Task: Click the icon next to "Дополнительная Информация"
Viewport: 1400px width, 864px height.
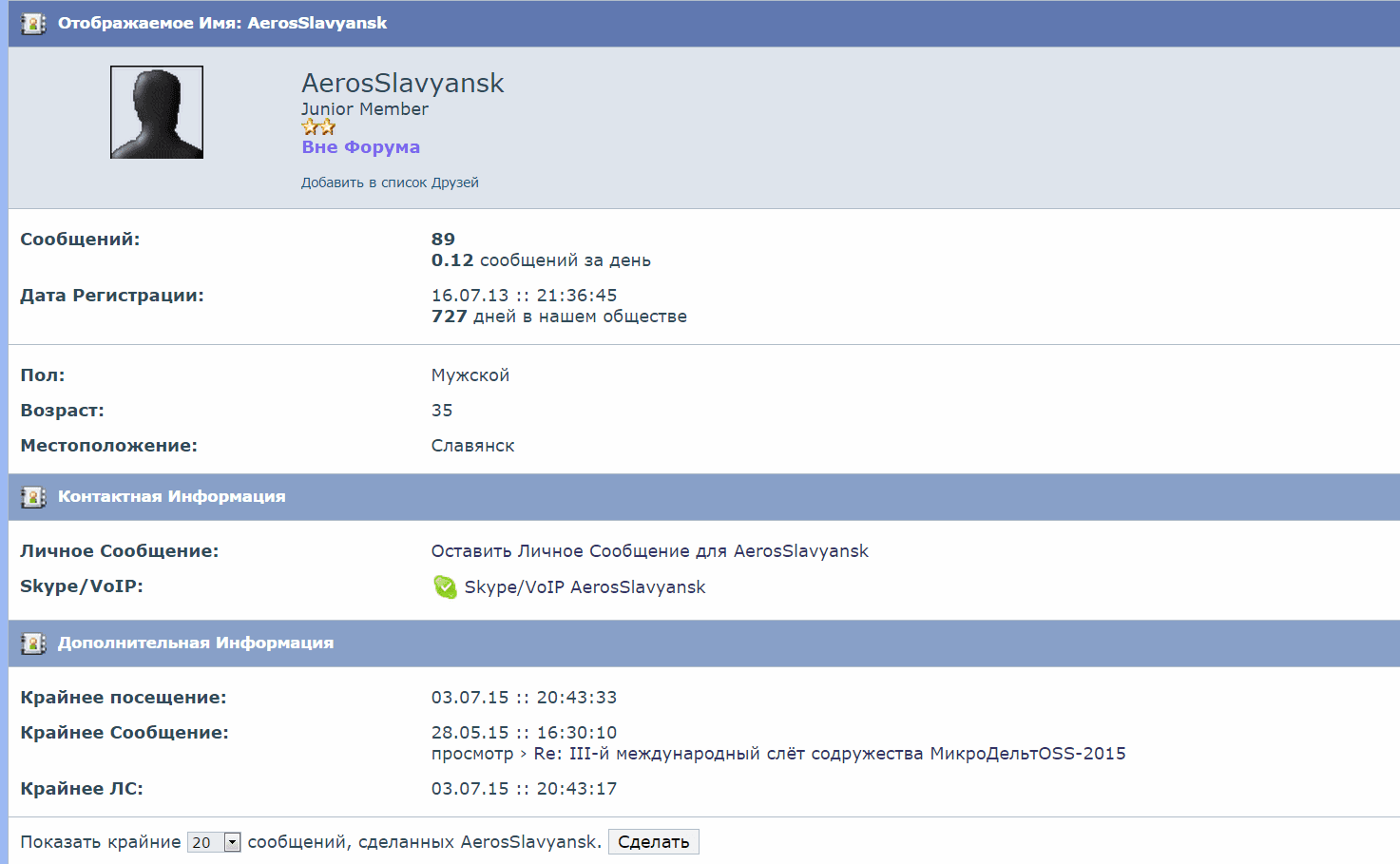Action: pos(33,643)
